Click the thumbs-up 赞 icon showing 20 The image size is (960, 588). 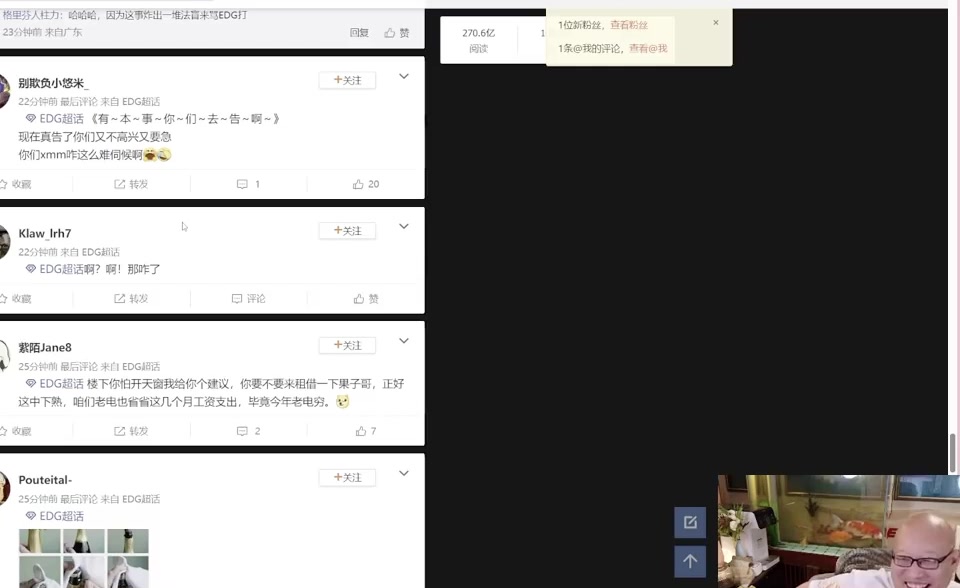click(360, 184)
